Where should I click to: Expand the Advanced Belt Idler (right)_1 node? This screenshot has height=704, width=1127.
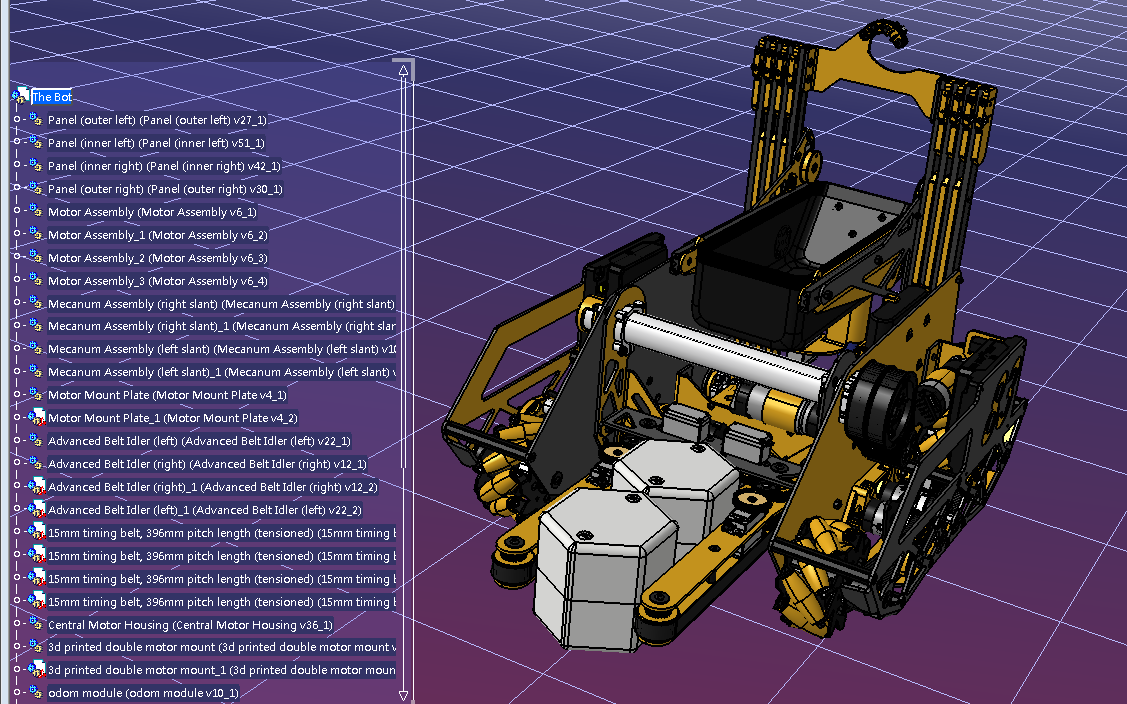click(17, 487)
